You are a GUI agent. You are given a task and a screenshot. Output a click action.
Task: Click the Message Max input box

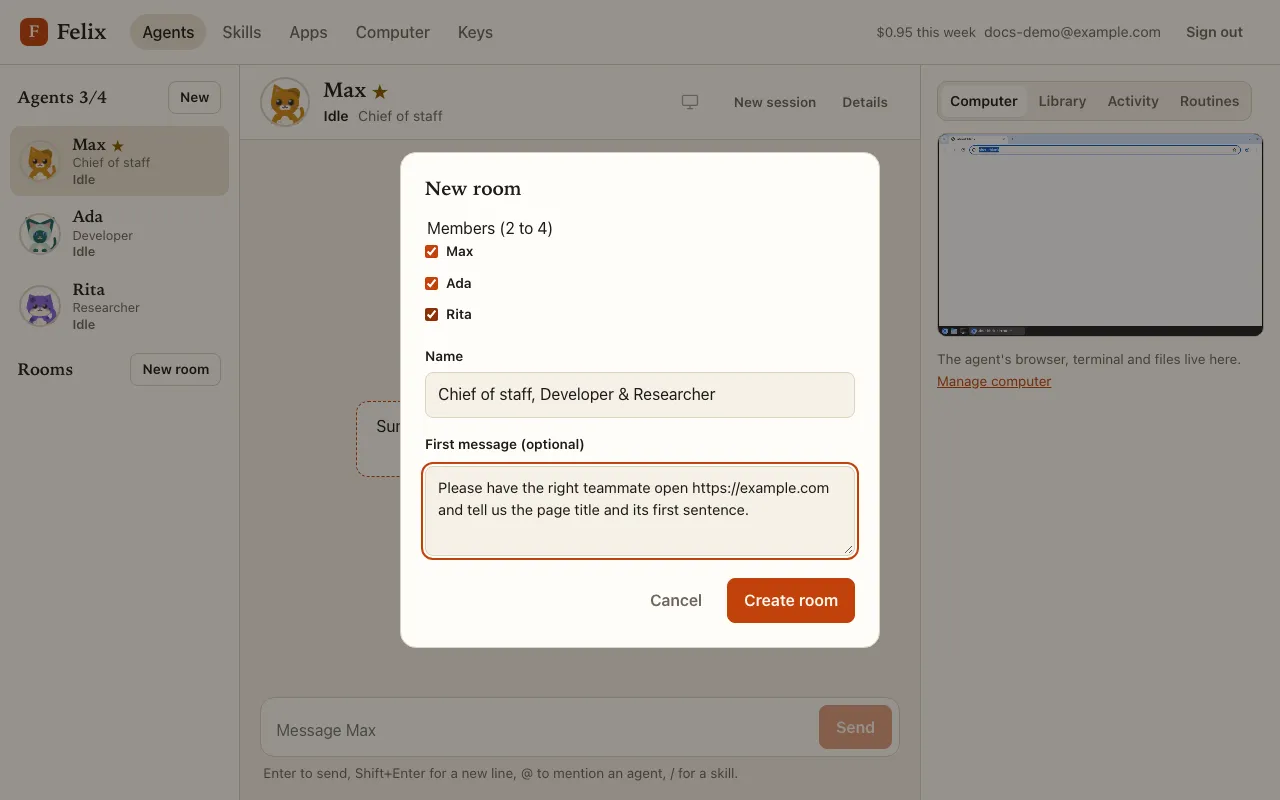[x=540, y=730]
